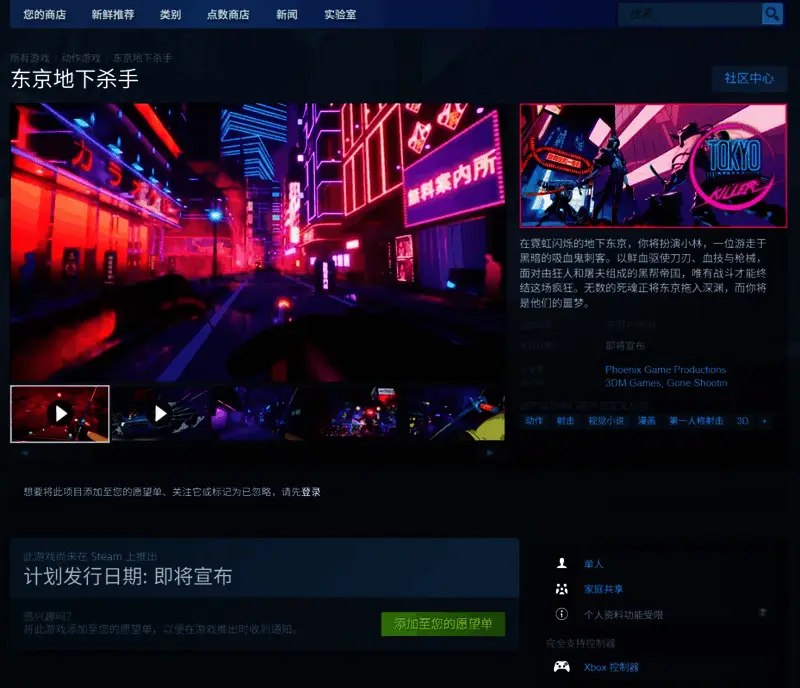Play the second trailer via its play icon
Viewport: 800px width, 688px height.
pos(160,412)
